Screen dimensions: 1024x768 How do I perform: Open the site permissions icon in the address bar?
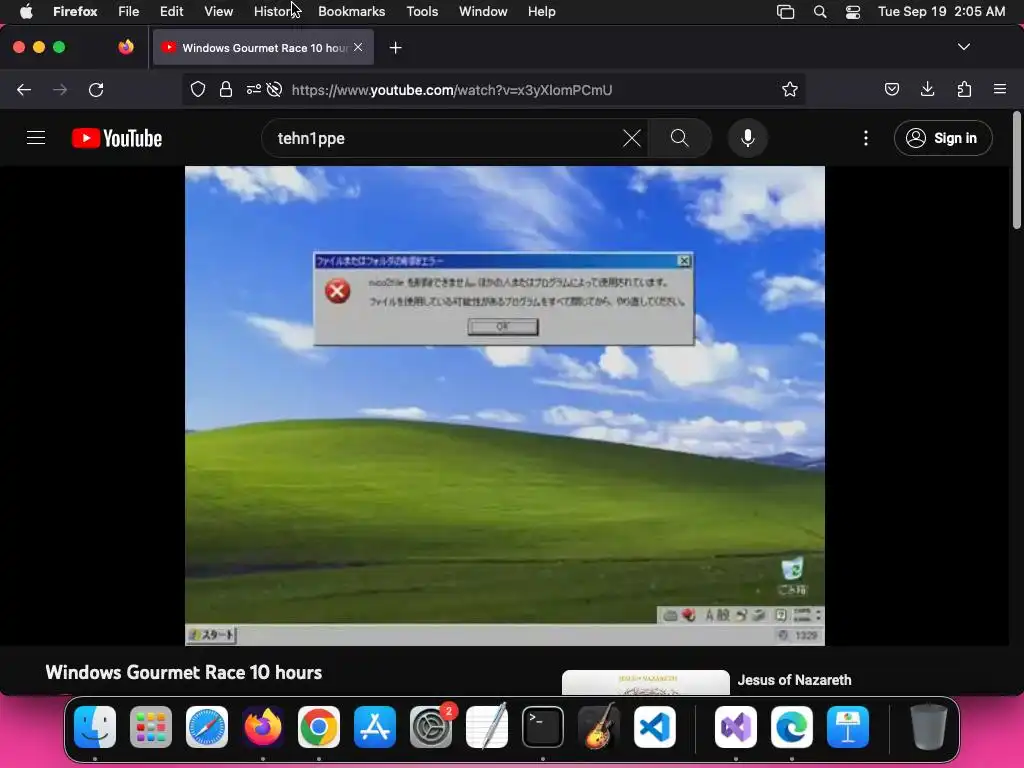[253, 89]
